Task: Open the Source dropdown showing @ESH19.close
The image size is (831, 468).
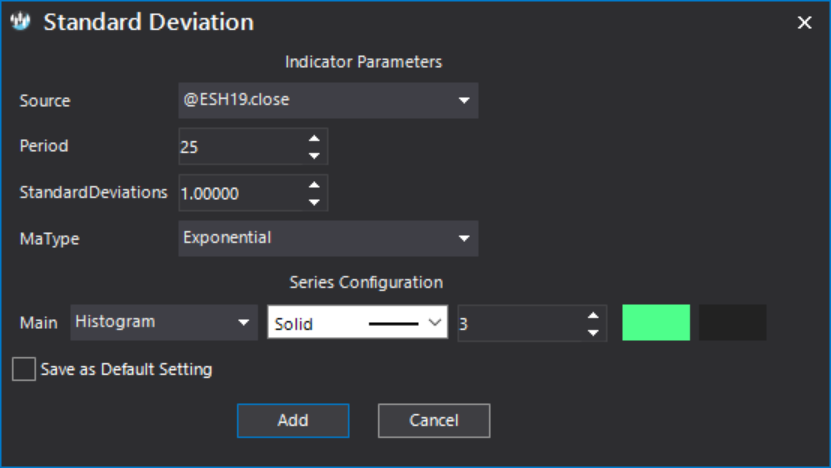Action: coord(328,100)
